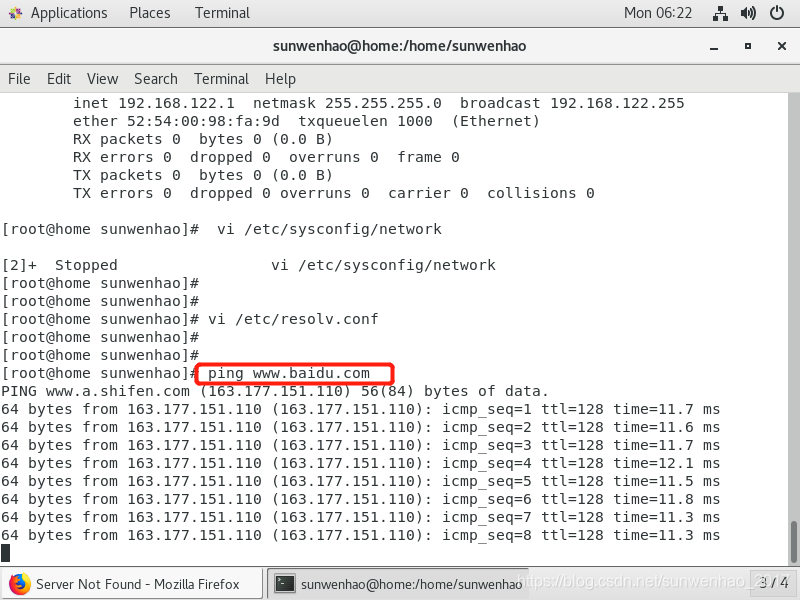Viewport: 800px width, 600px height.
Task: Click the workspace switcher indicator
Action: (773, 583)
